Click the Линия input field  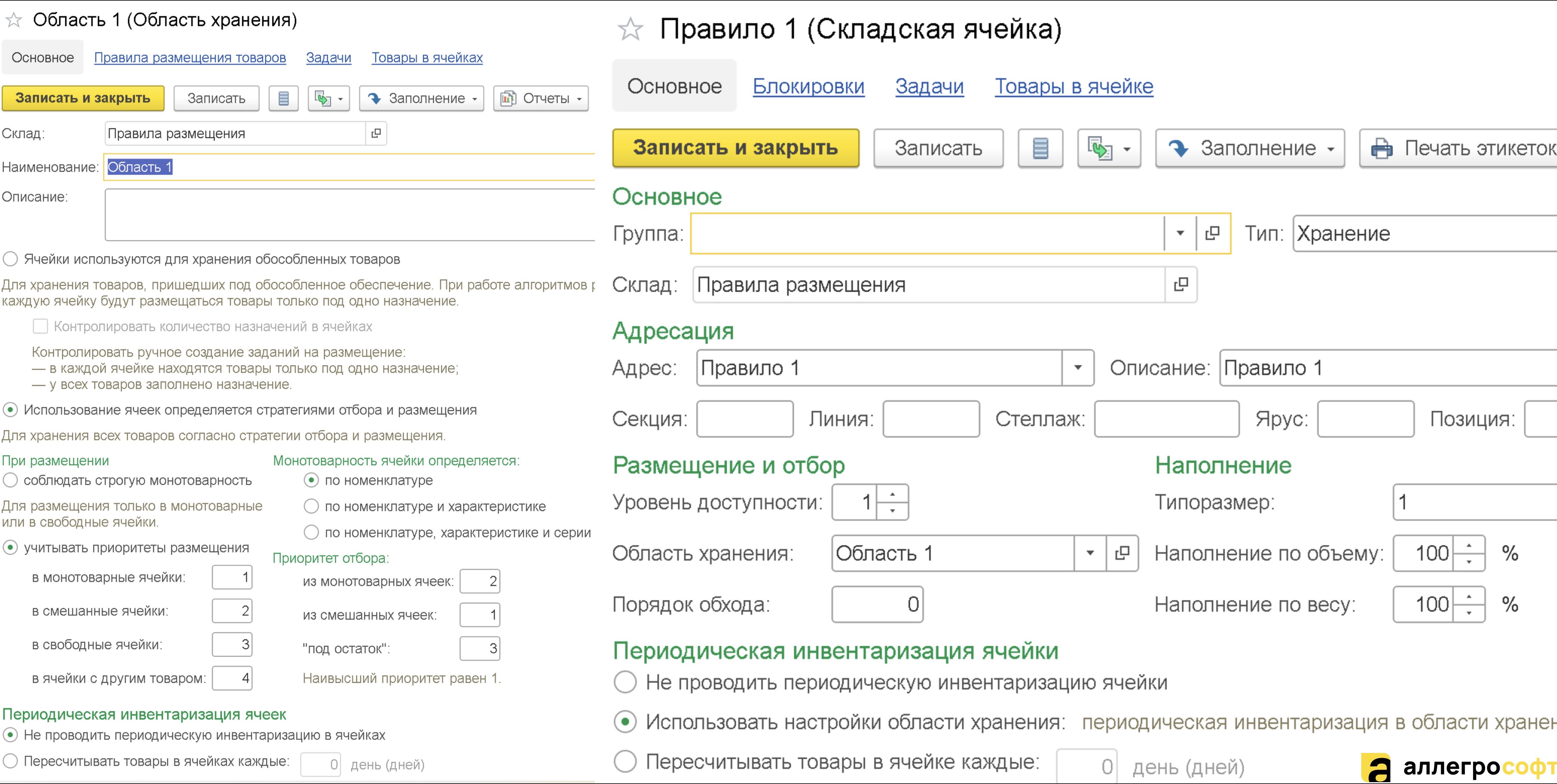coord(931,418)
